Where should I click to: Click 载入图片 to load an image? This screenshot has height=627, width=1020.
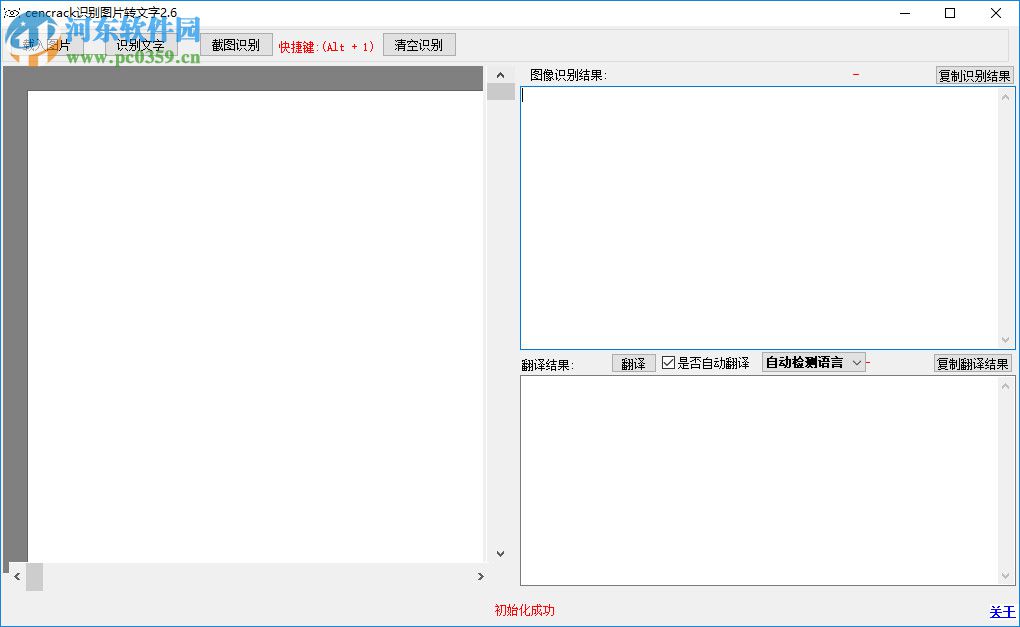[45, 44]
